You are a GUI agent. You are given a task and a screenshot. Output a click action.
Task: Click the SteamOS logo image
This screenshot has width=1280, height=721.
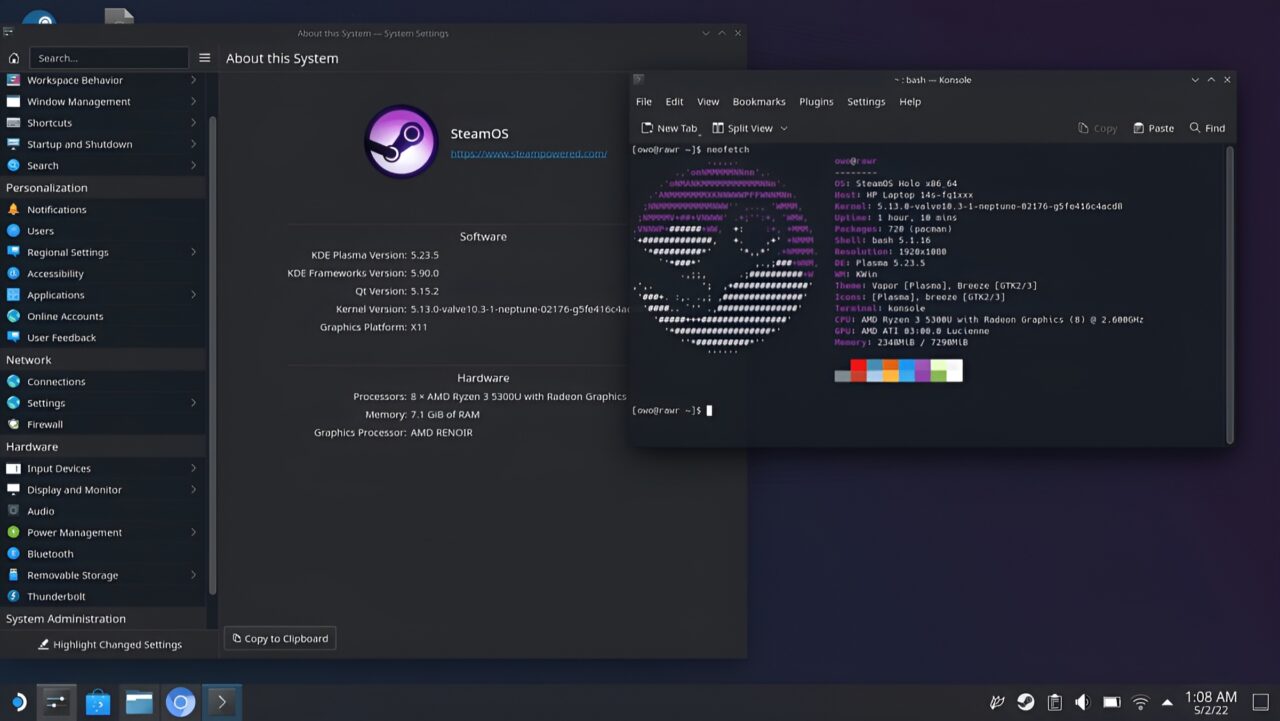[401, 142]
